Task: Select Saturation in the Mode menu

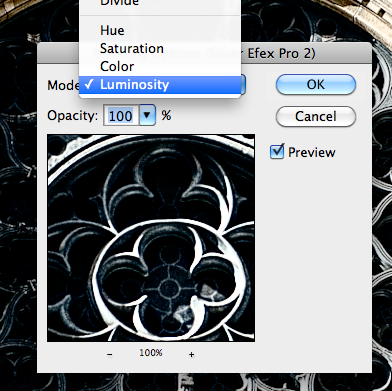Action: pyautogui.click(x=160, y=49)
